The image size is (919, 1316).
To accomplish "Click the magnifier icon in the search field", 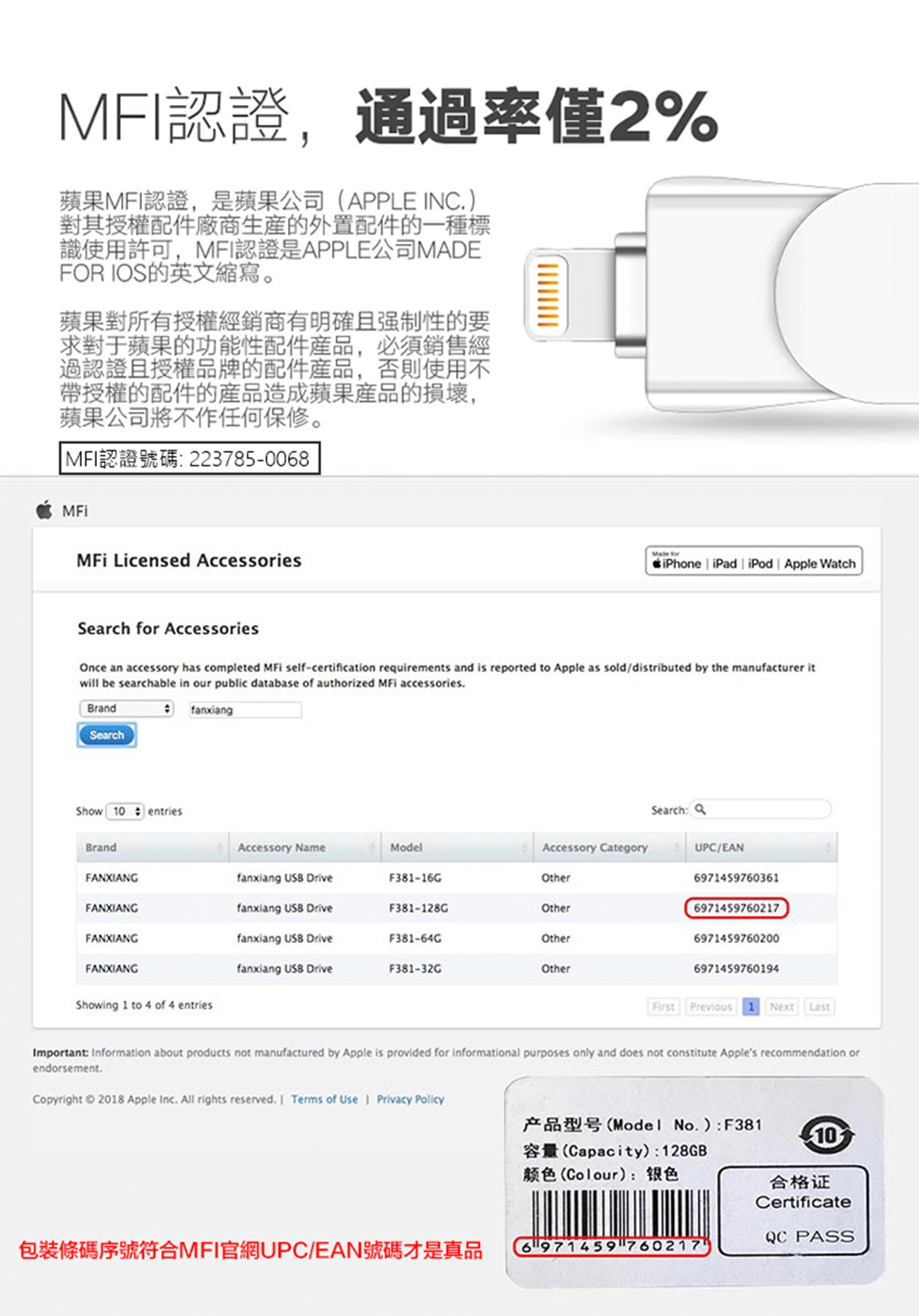I will point(701,809).
